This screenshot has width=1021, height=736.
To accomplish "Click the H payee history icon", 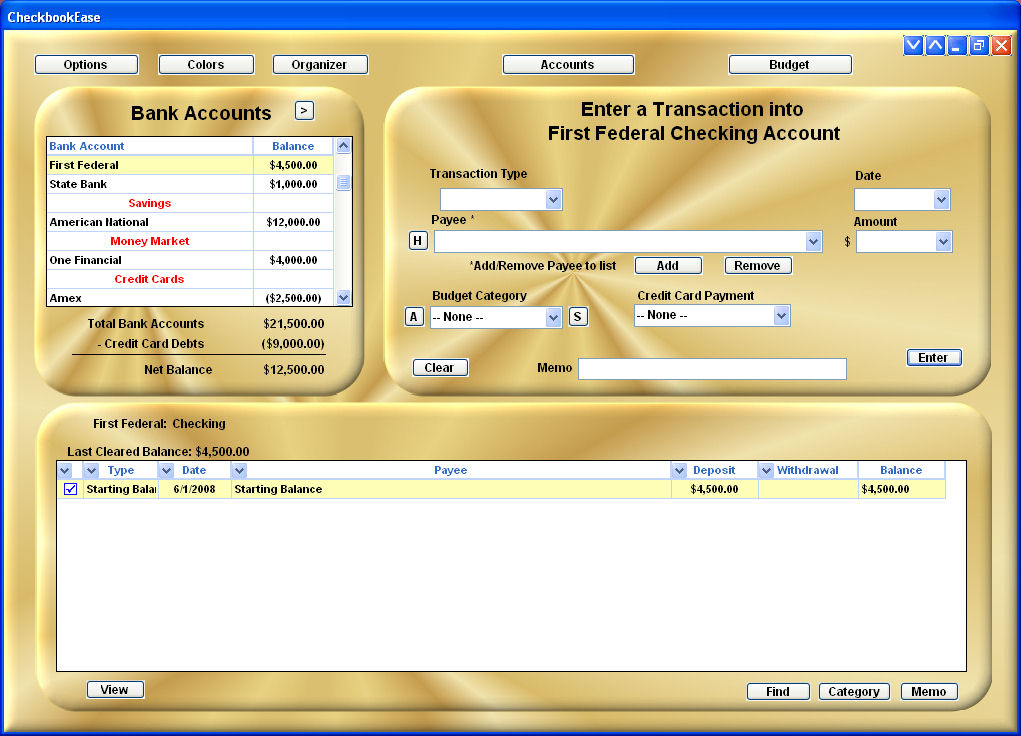I will coord(417,239).
